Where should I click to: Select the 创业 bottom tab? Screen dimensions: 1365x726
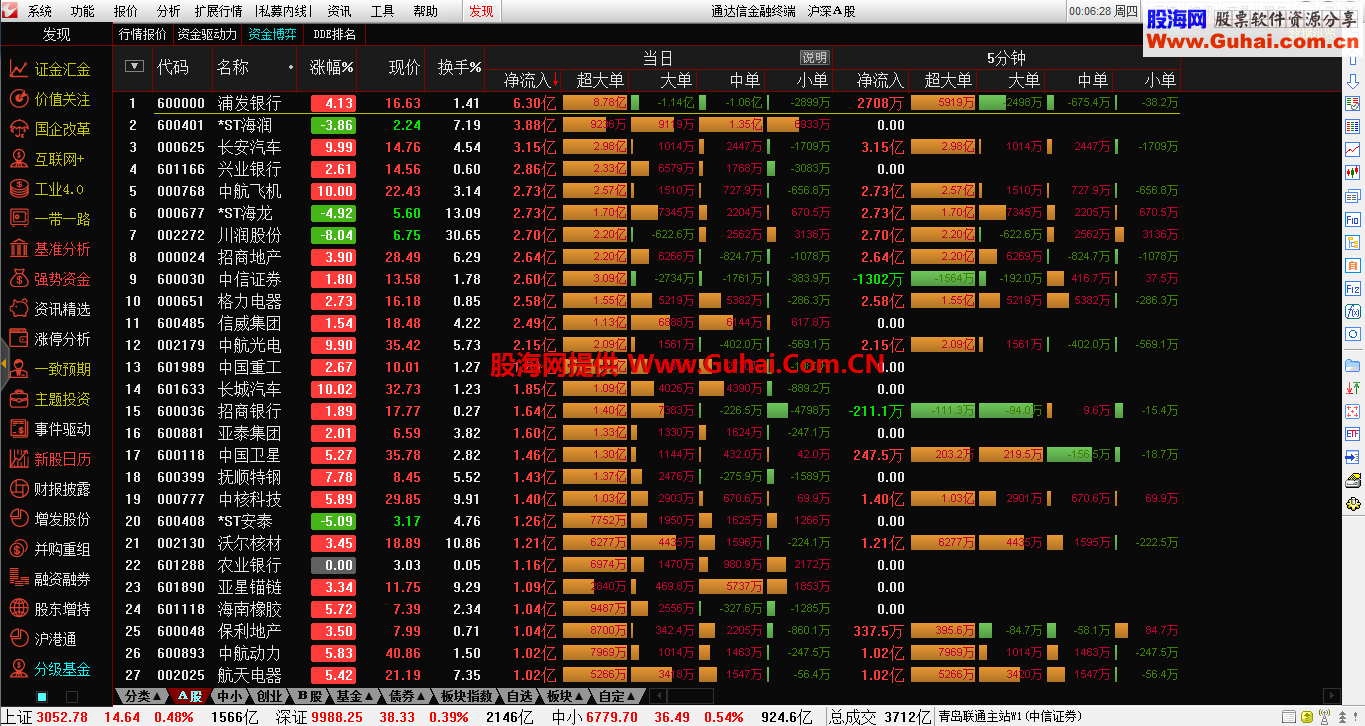(270, 696)
